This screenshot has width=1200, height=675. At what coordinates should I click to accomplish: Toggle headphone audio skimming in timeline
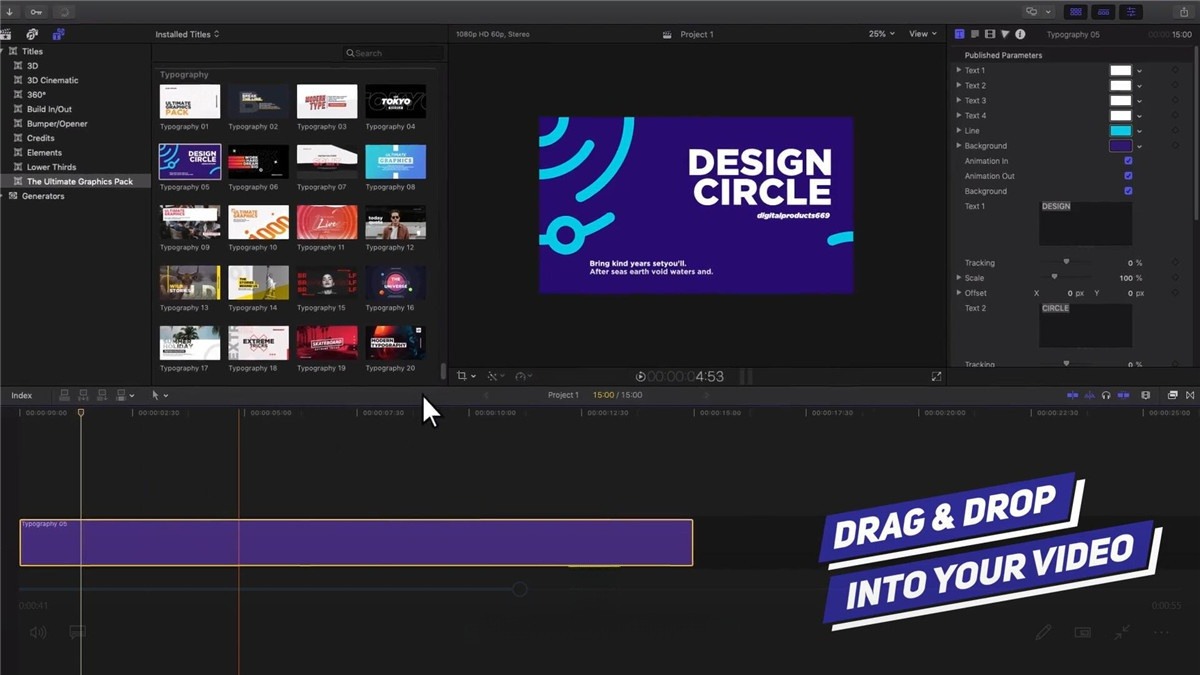coord(1106,395)
